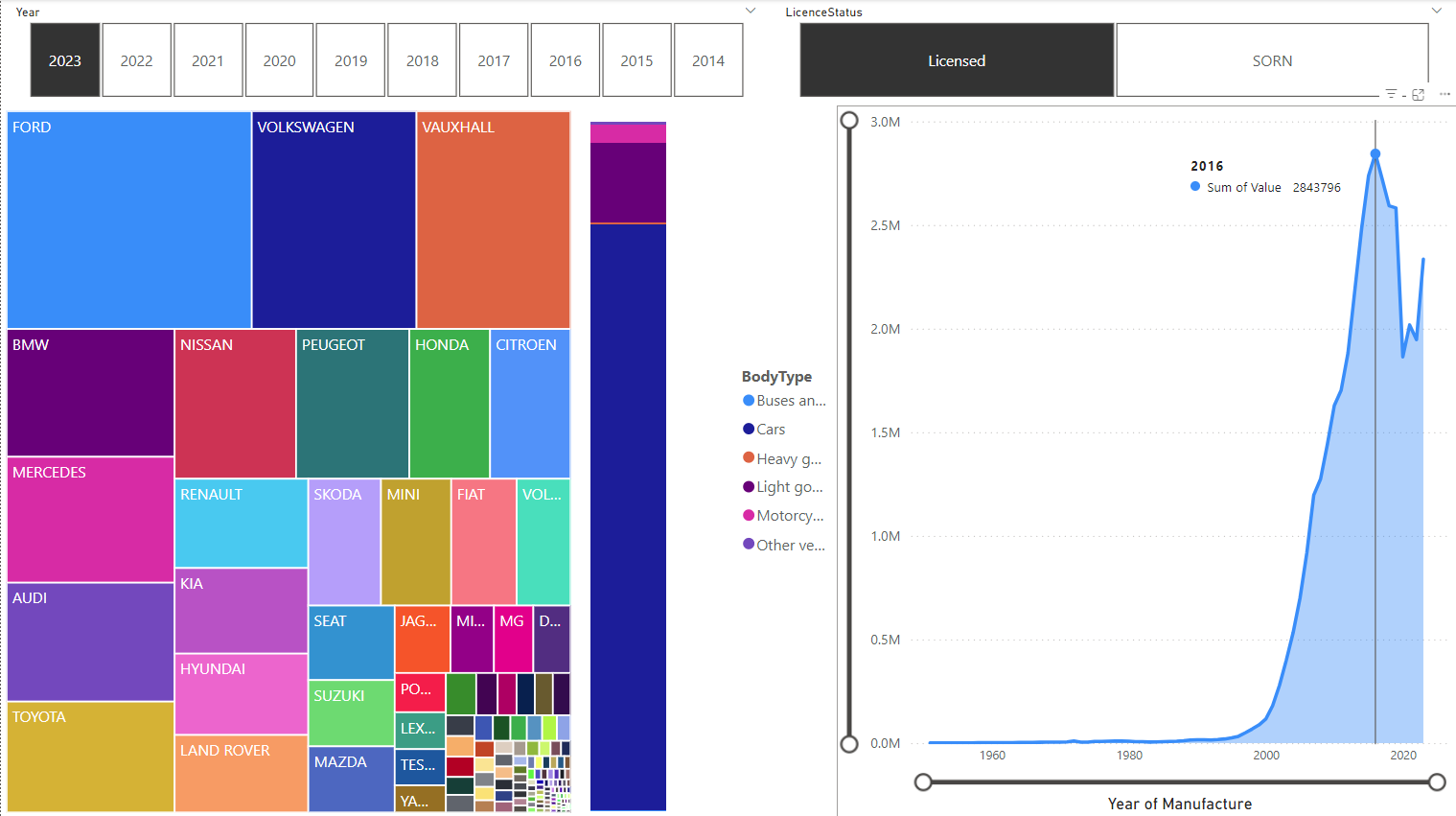Viewport: 1456px width, 816px height.
Task: Select year 2019 in Year slicer
Action: click(351, 60)
